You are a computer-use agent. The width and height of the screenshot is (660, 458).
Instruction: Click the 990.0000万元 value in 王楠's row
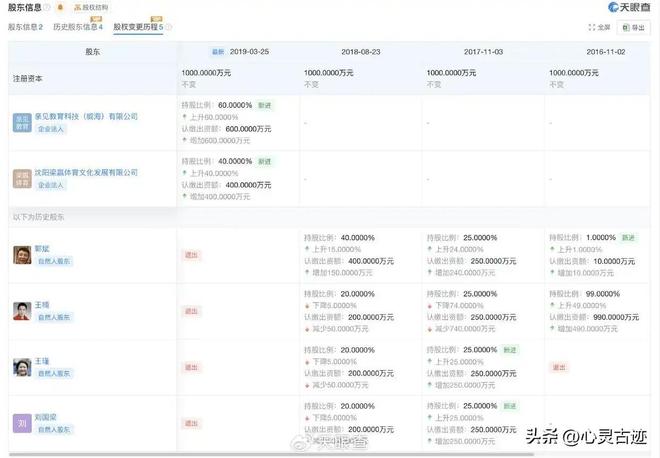tap(616, 317)
